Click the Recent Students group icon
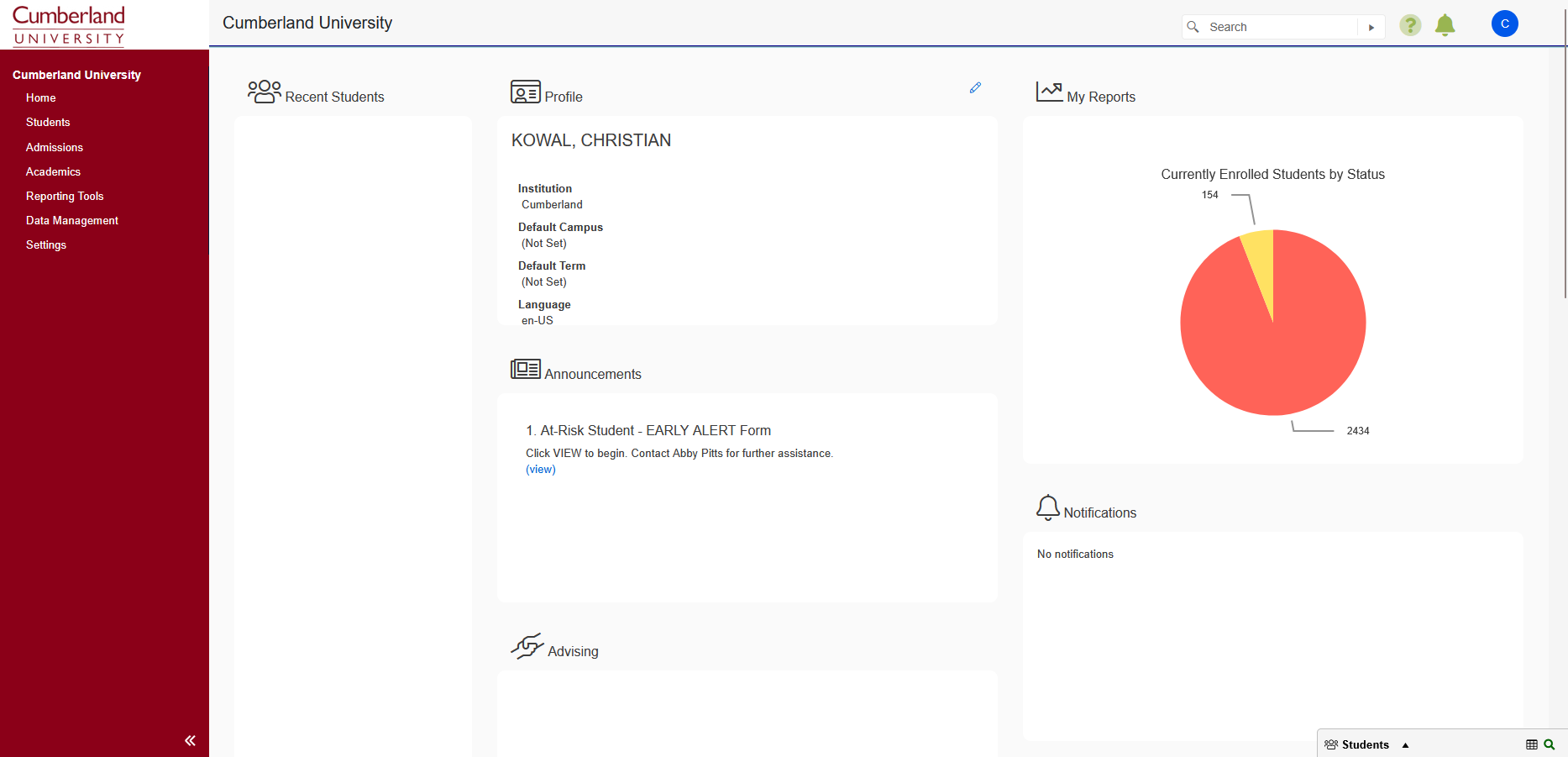Viewport: 1568px width, 757px height. [265, 92]
